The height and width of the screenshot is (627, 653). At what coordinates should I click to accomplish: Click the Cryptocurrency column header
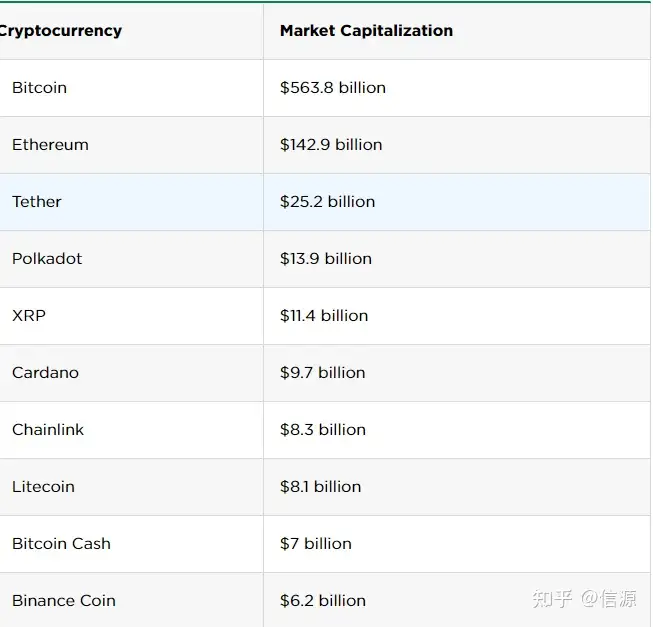point(60,31)
